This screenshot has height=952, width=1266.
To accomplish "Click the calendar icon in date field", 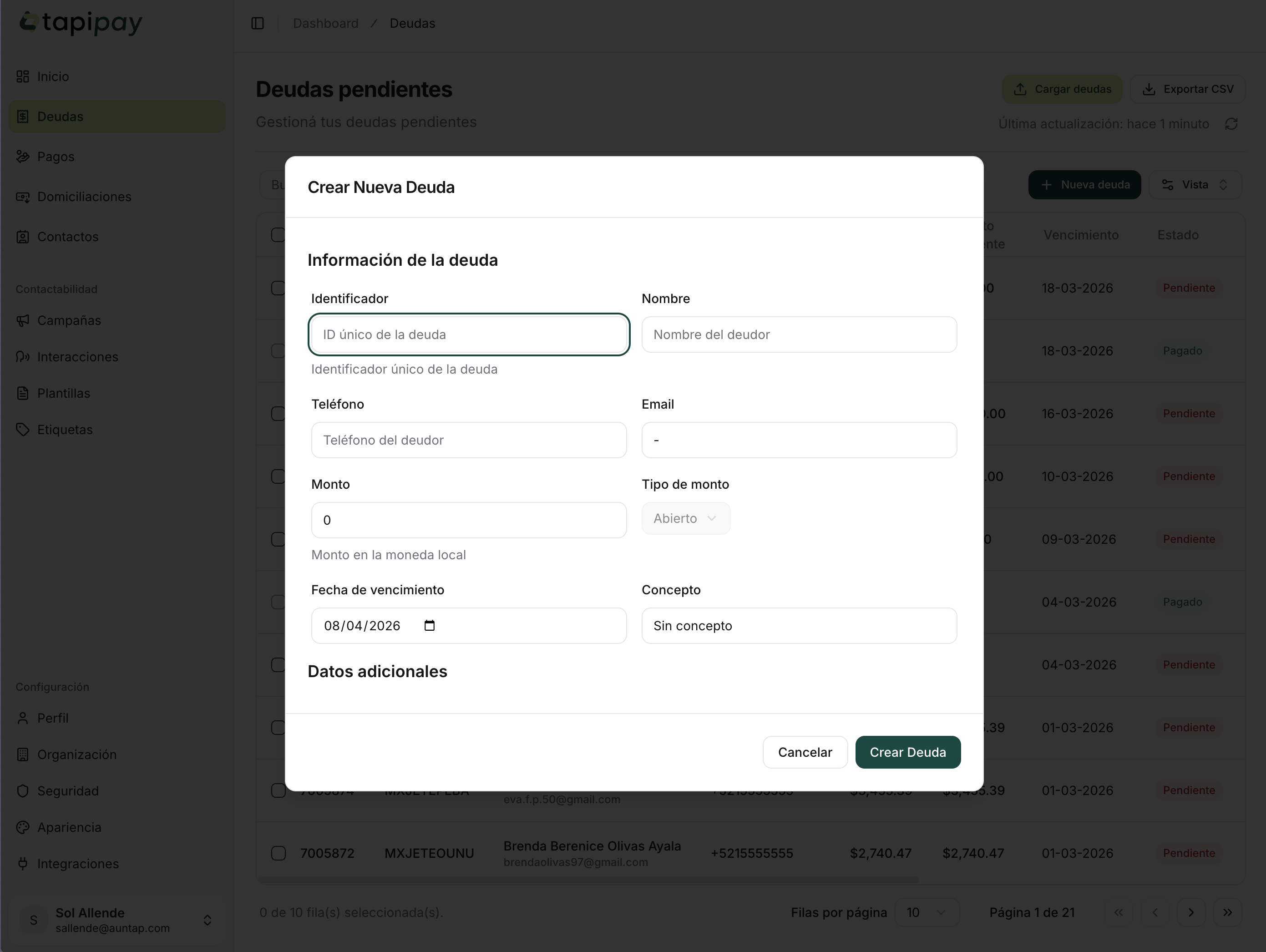I will [x=429, y=625].
